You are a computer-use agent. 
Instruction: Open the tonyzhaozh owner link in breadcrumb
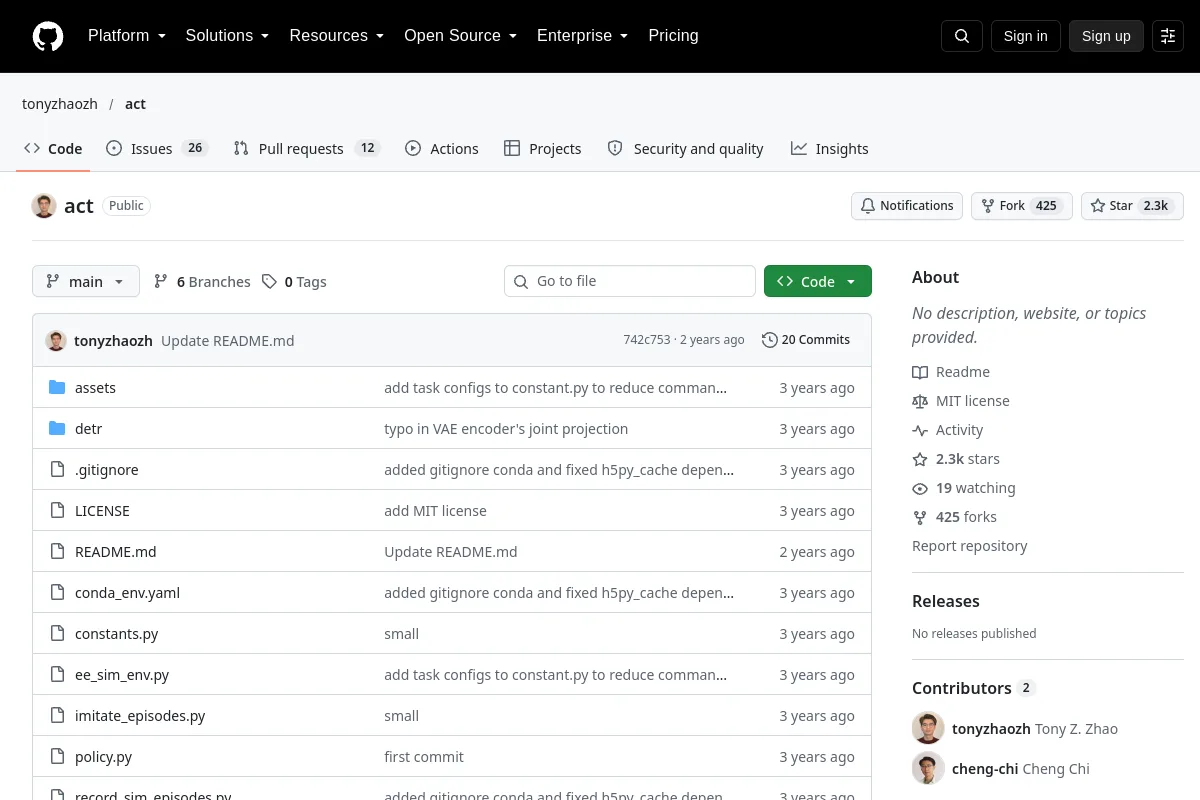[60, 104]
